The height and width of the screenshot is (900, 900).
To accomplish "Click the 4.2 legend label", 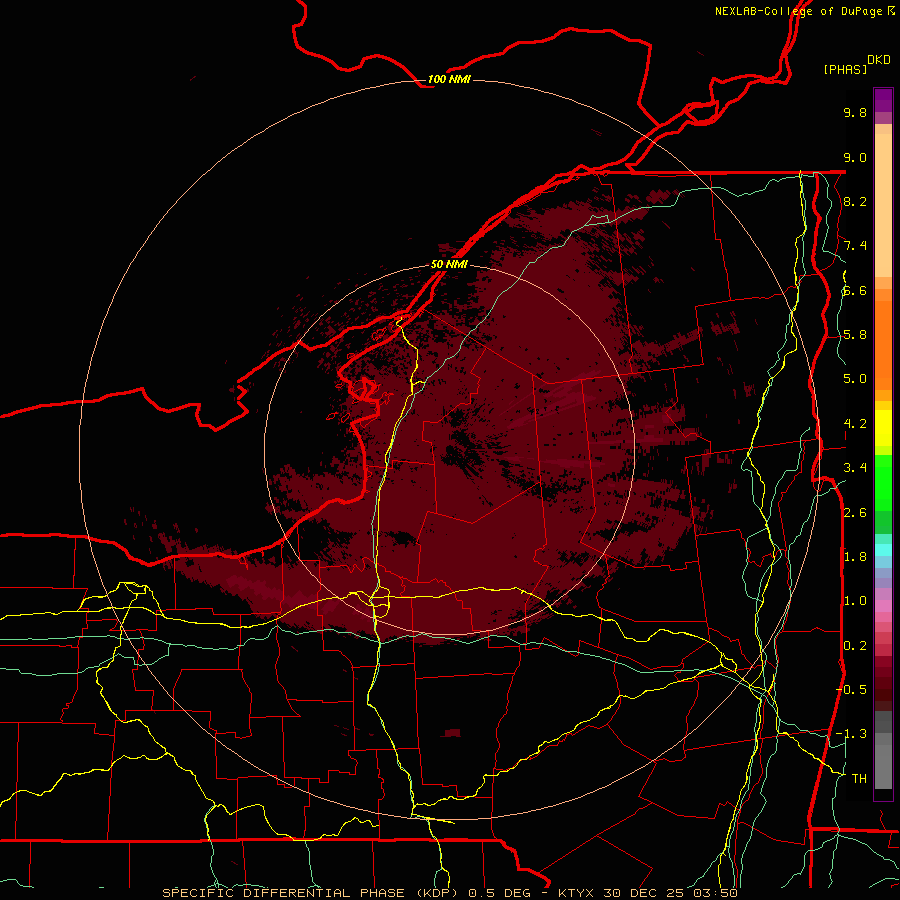I will point(855,424).
